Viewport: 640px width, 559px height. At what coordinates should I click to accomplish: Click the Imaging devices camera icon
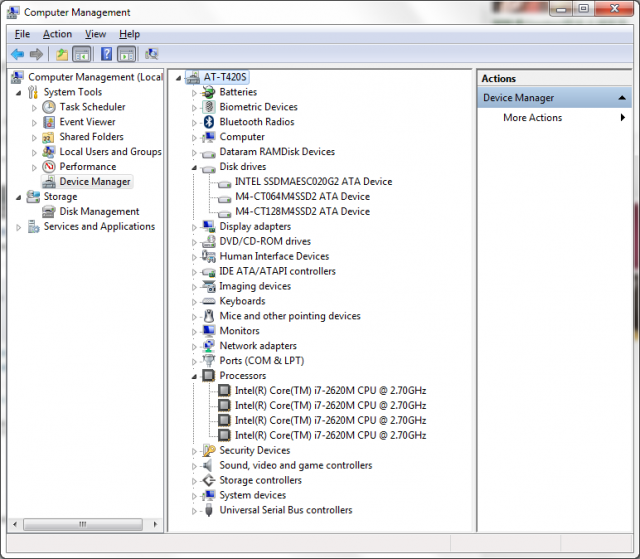(x=209, y=286)
